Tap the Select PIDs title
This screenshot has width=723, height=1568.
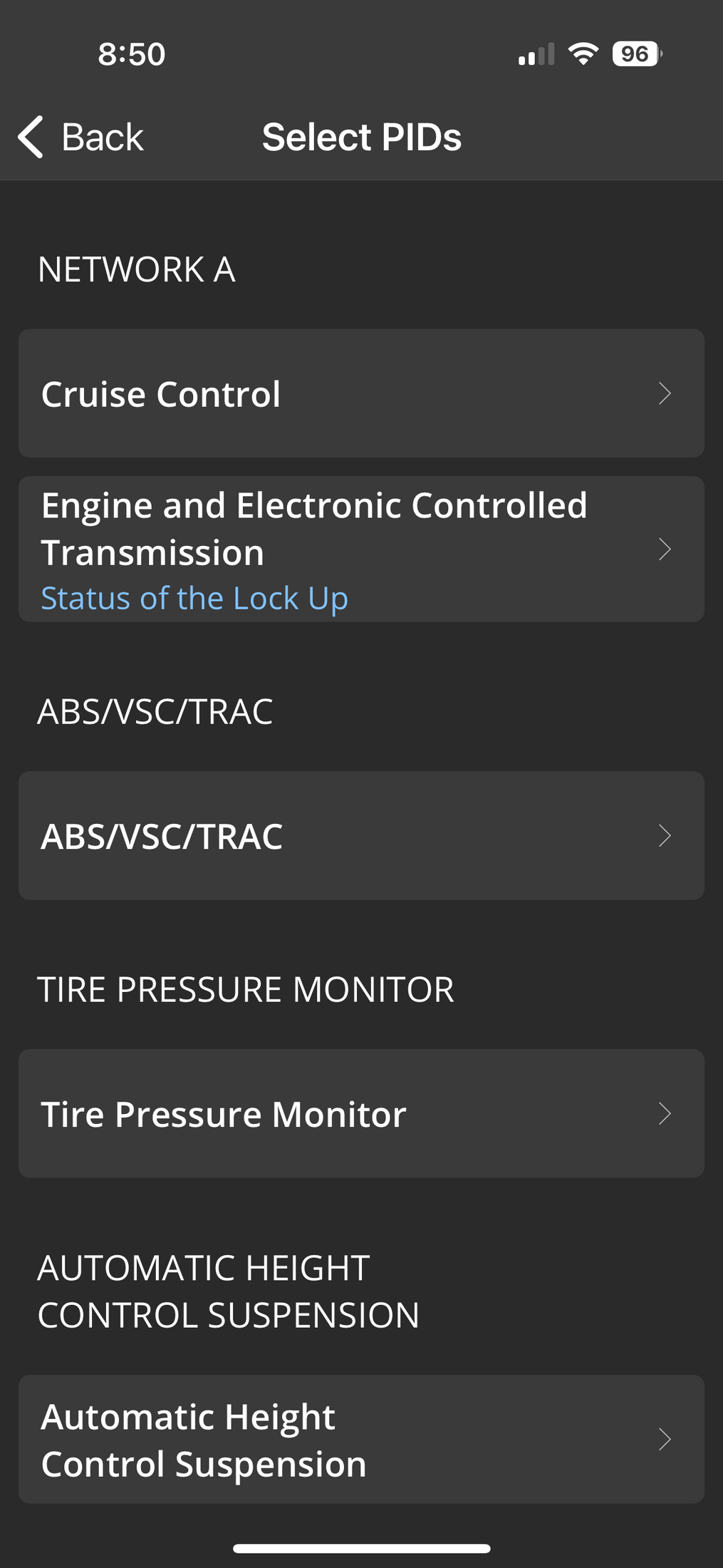click(x=362, y=137)
